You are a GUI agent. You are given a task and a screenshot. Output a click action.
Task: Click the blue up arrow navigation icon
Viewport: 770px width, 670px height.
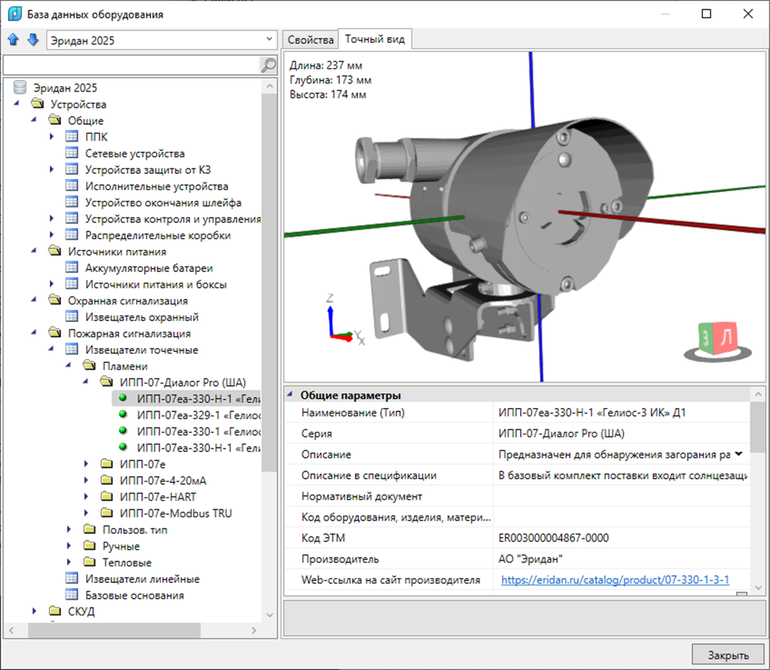[13, 40]
